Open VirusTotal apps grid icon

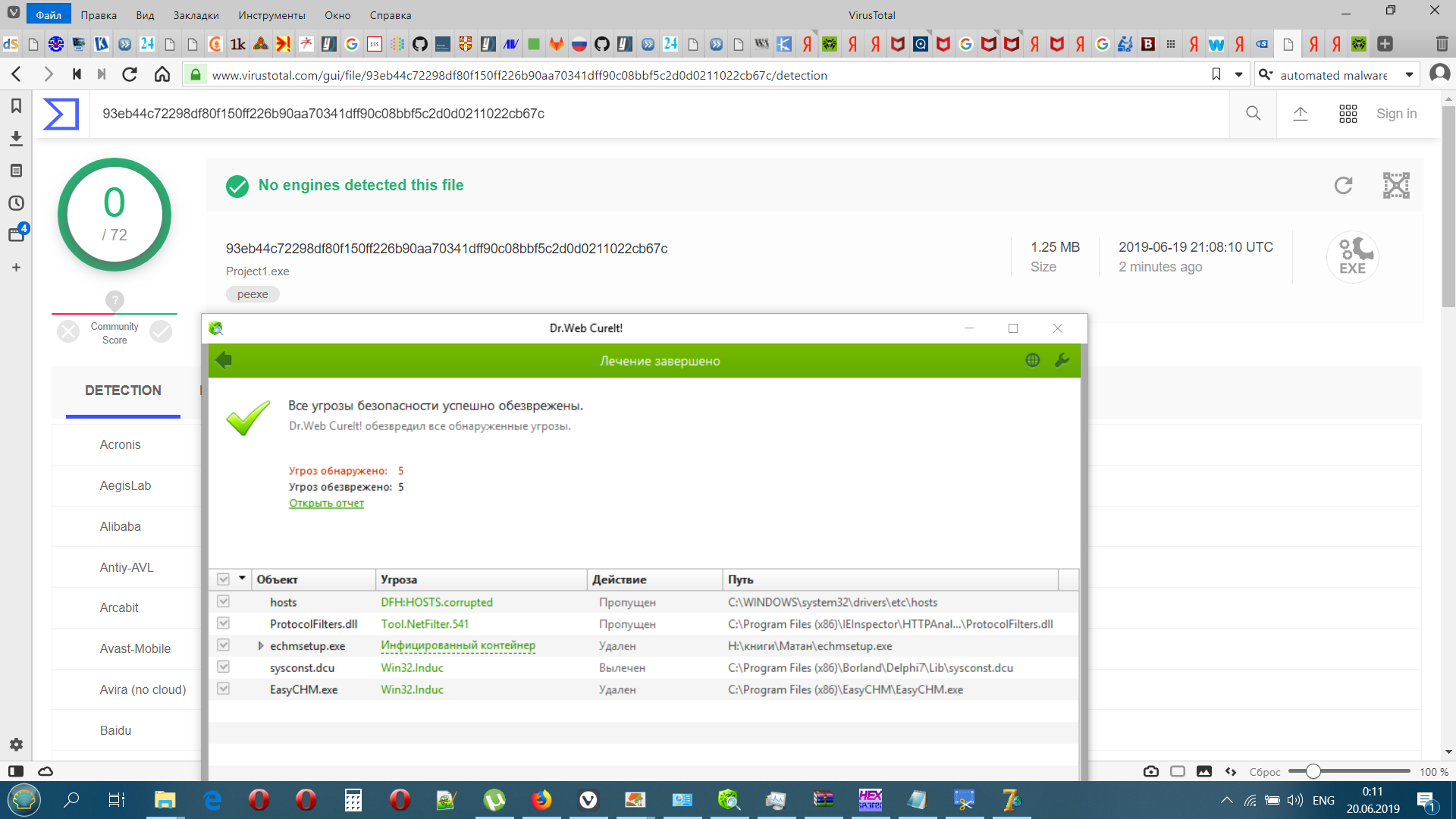click(x=1348, y=114)
